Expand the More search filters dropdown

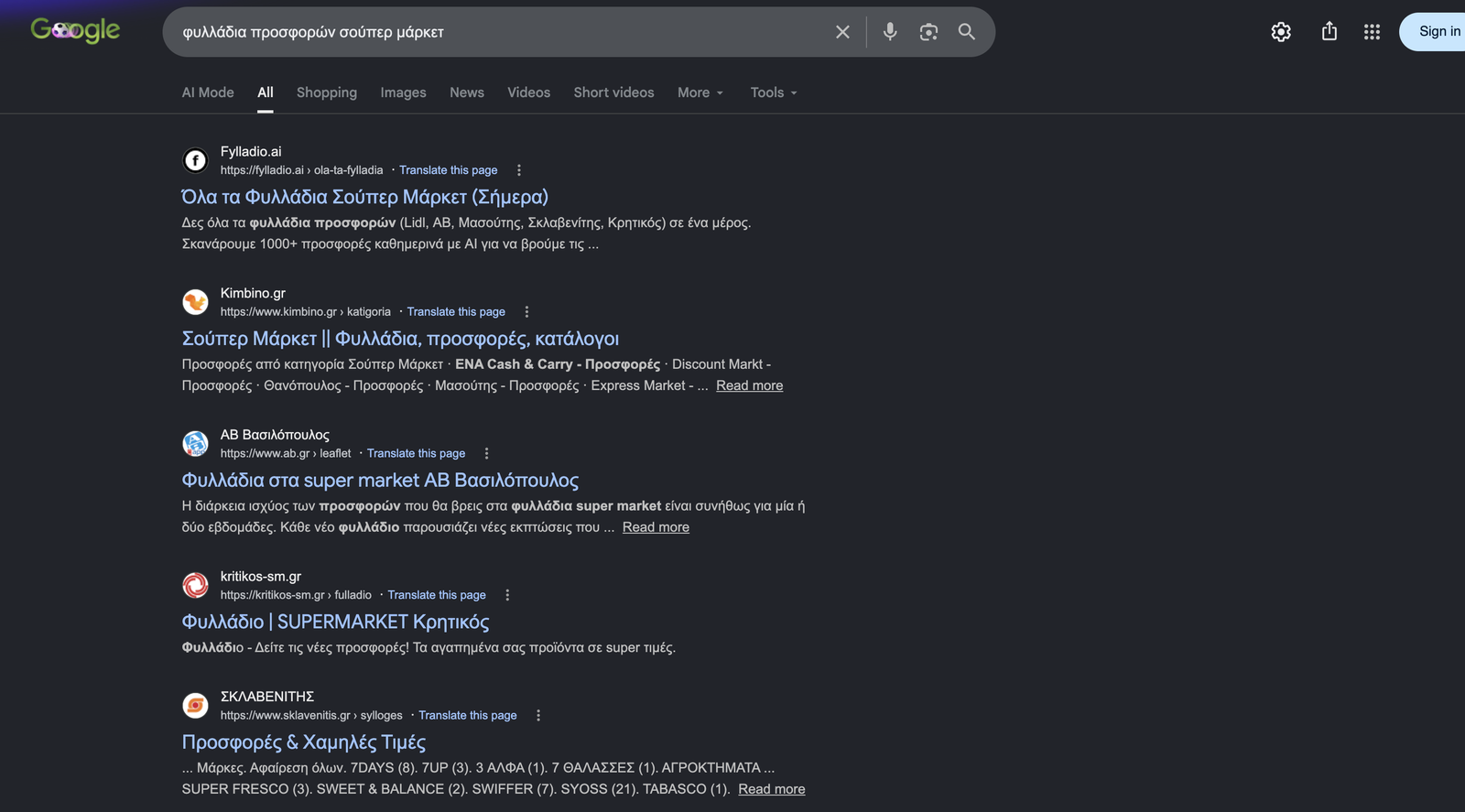pyautogui.click(x=700, y=92)
